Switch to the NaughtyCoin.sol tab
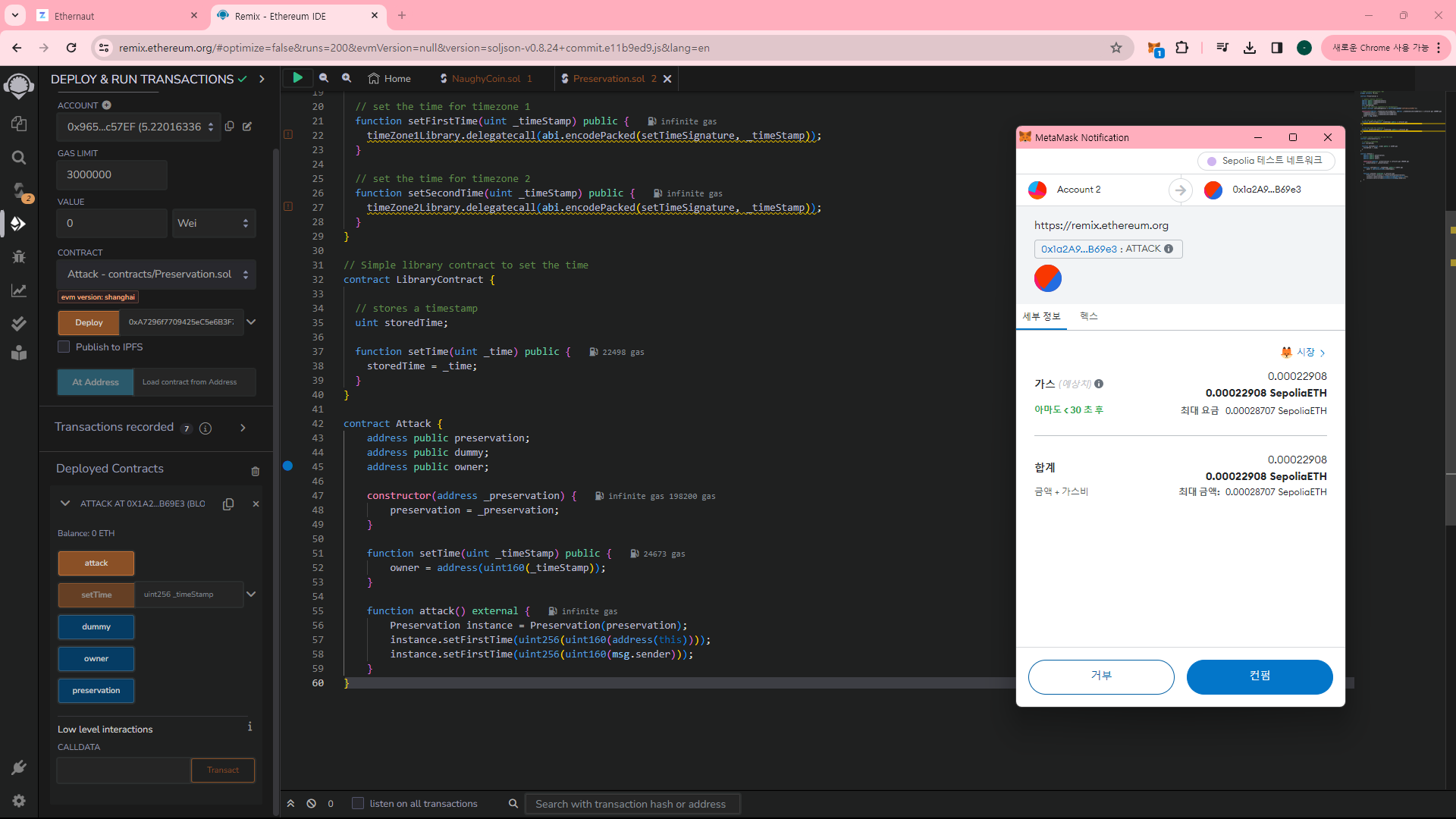1456x819 pixels. click(x=486, y=79)
